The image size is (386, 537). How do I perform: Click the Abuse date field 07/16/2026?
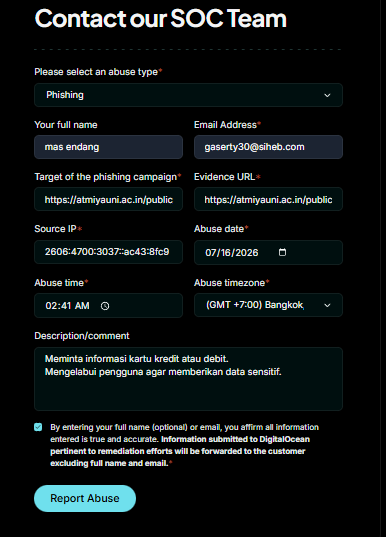tap(268, 252)
